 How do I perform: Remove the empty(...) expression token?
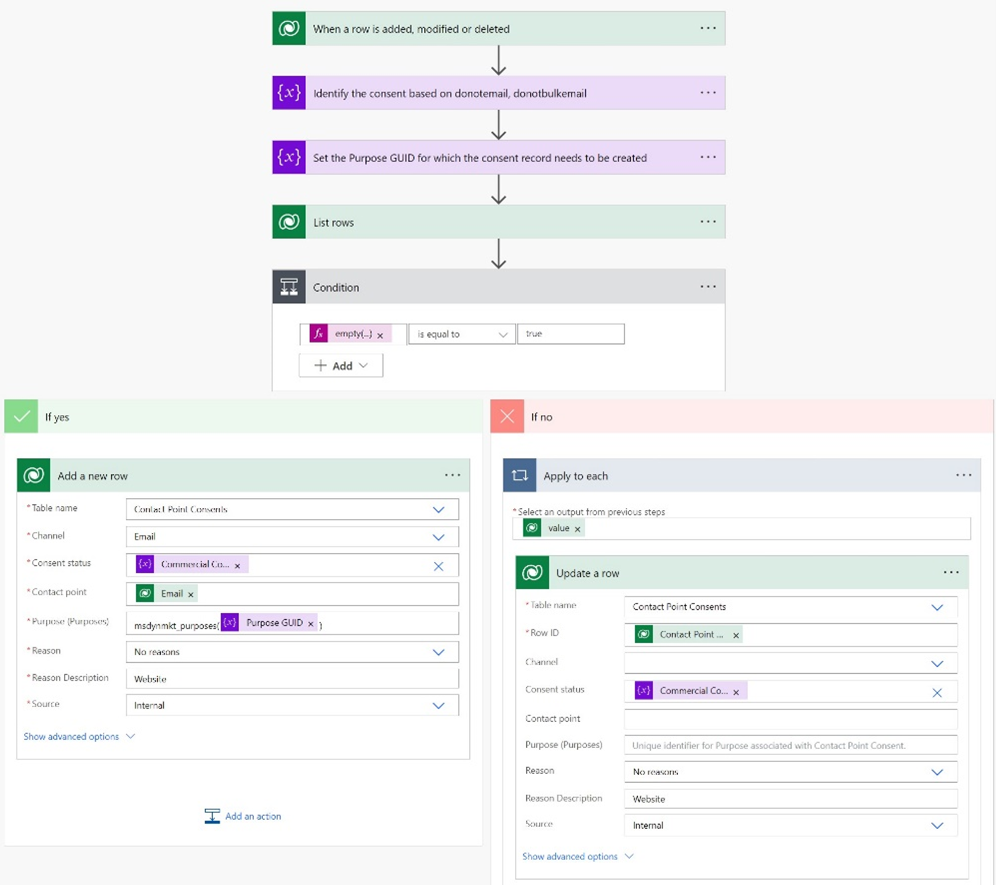pos(380,335)
